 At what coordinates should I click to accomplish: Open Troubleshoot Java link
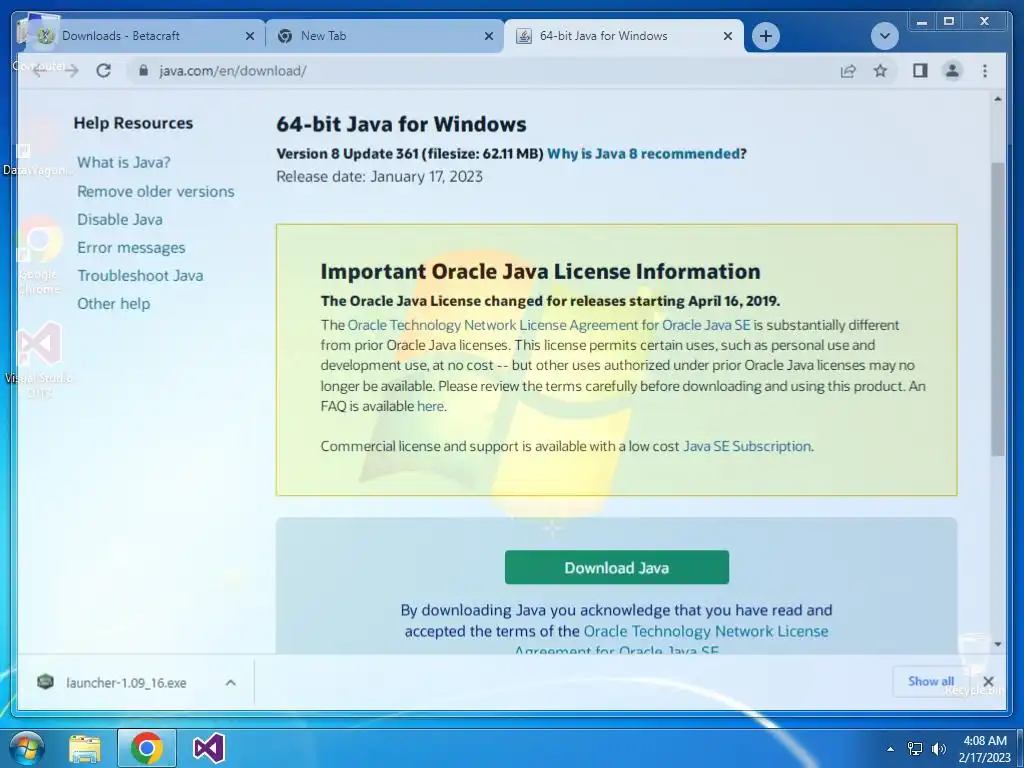(140, 276)
